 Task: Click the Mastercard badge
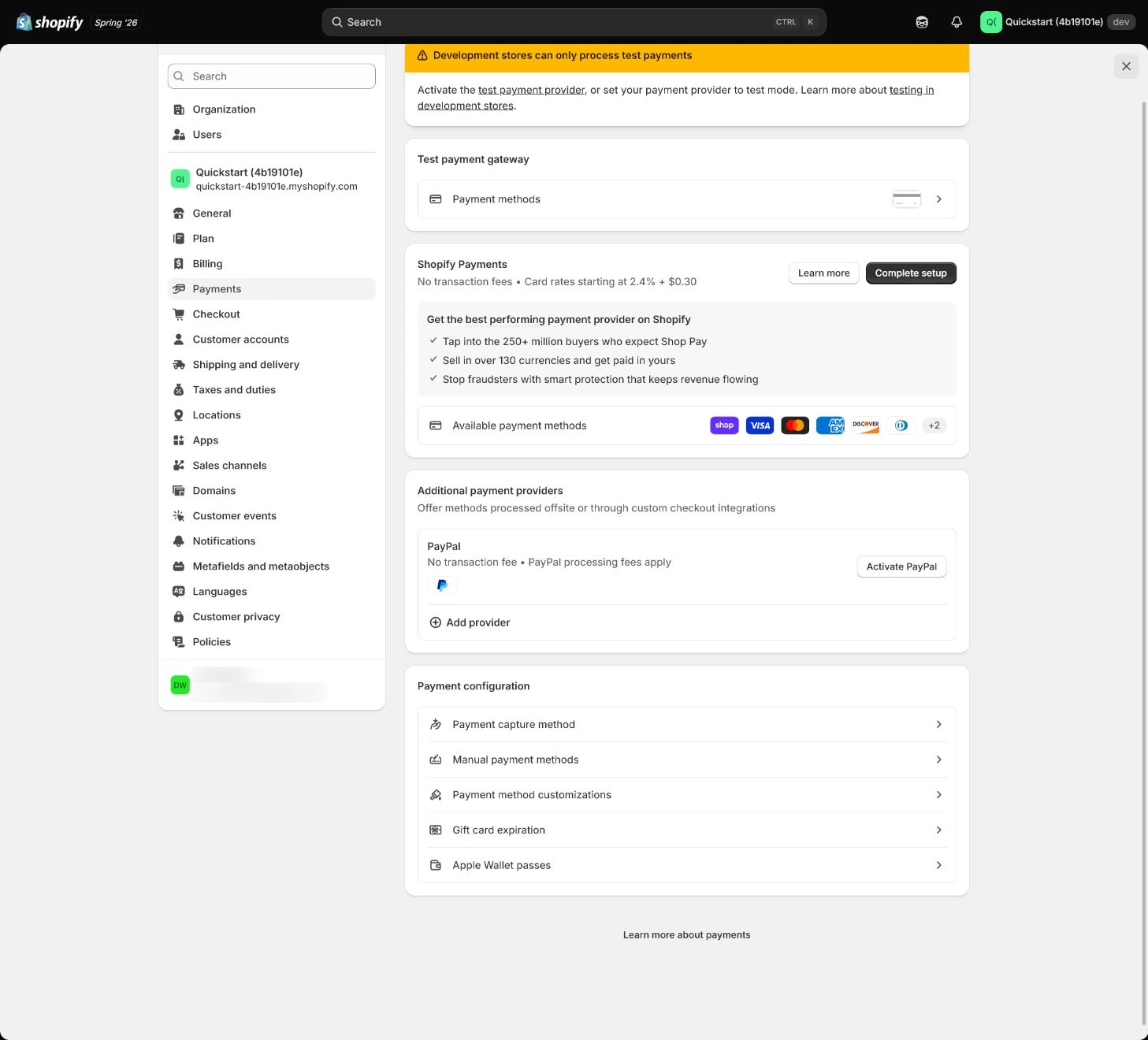coord(795,425)
